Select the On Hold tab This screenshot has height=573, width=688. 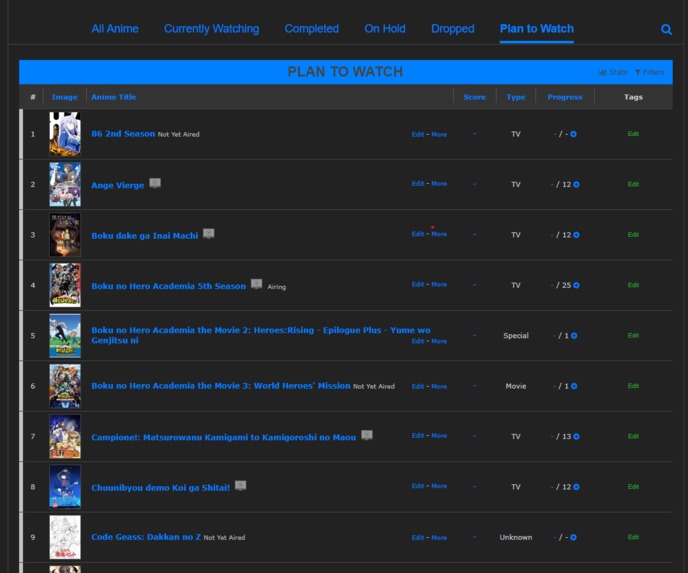point(385,29)
